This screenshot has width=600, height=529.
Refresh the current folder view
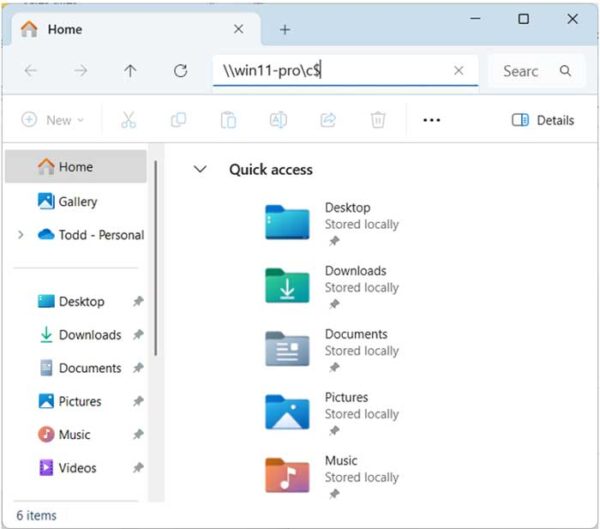pos(180,70)
